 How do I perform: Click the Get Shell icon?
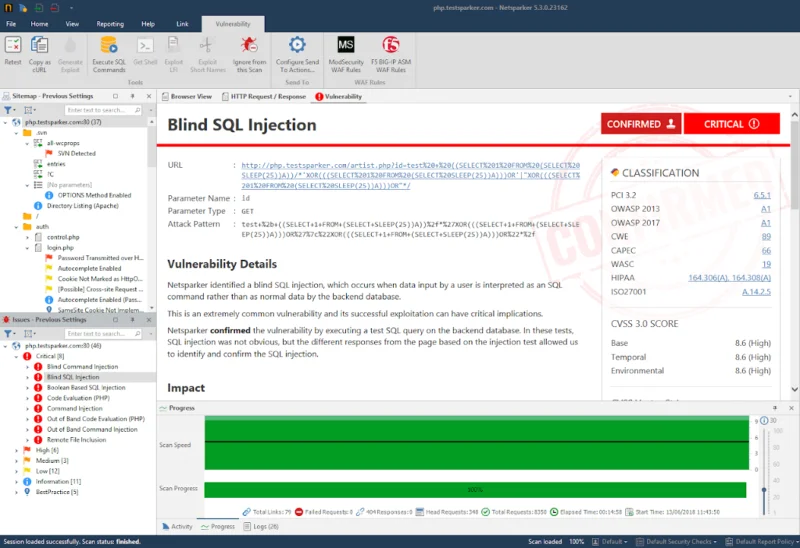tap(145, 45)
